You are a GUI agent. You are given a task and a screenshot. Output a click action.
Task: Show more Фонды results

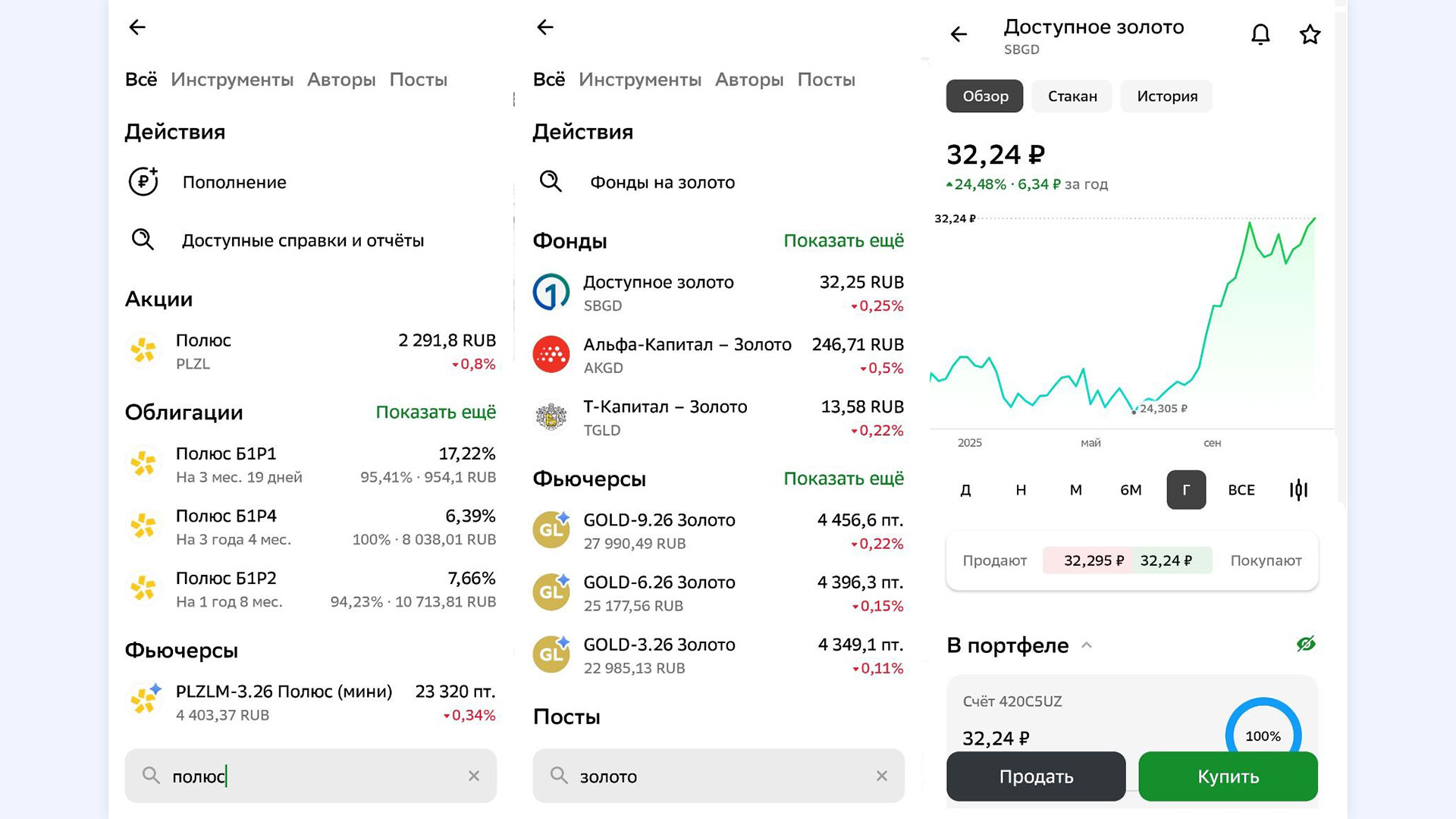[x=843, y=241]
